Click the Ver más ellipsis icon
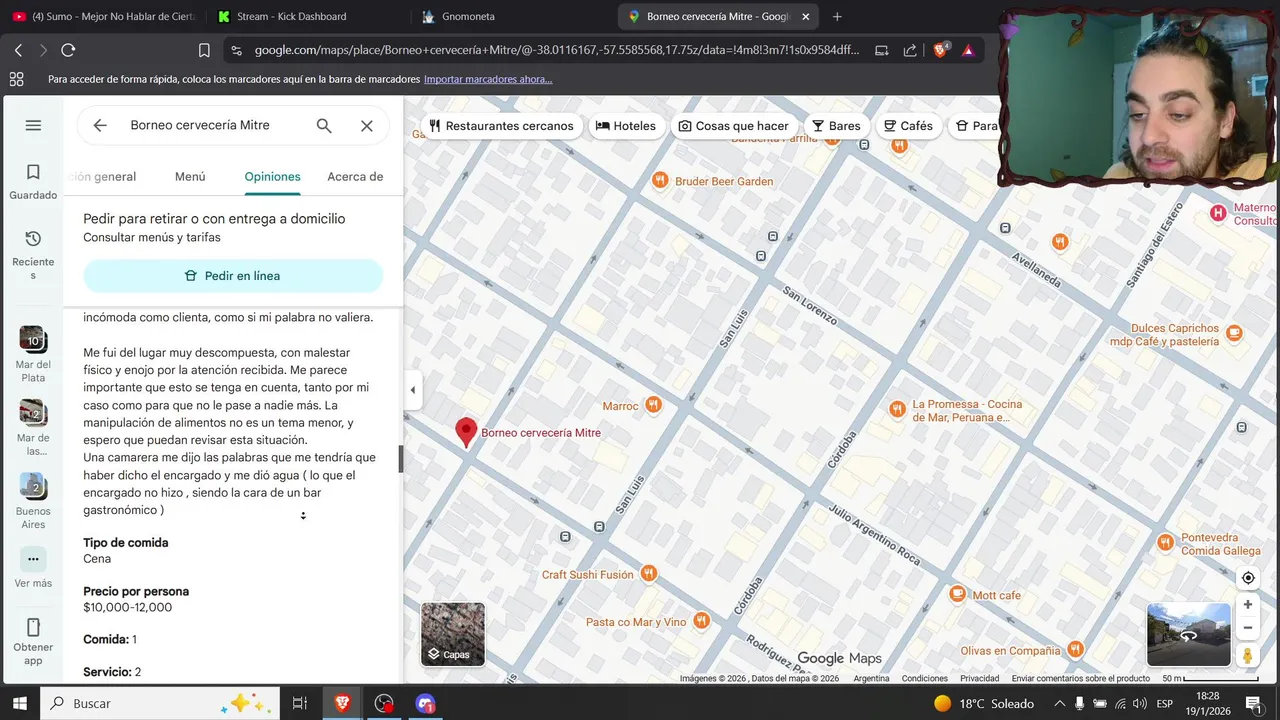This screenshot has width=1280, height=720. 33,559
